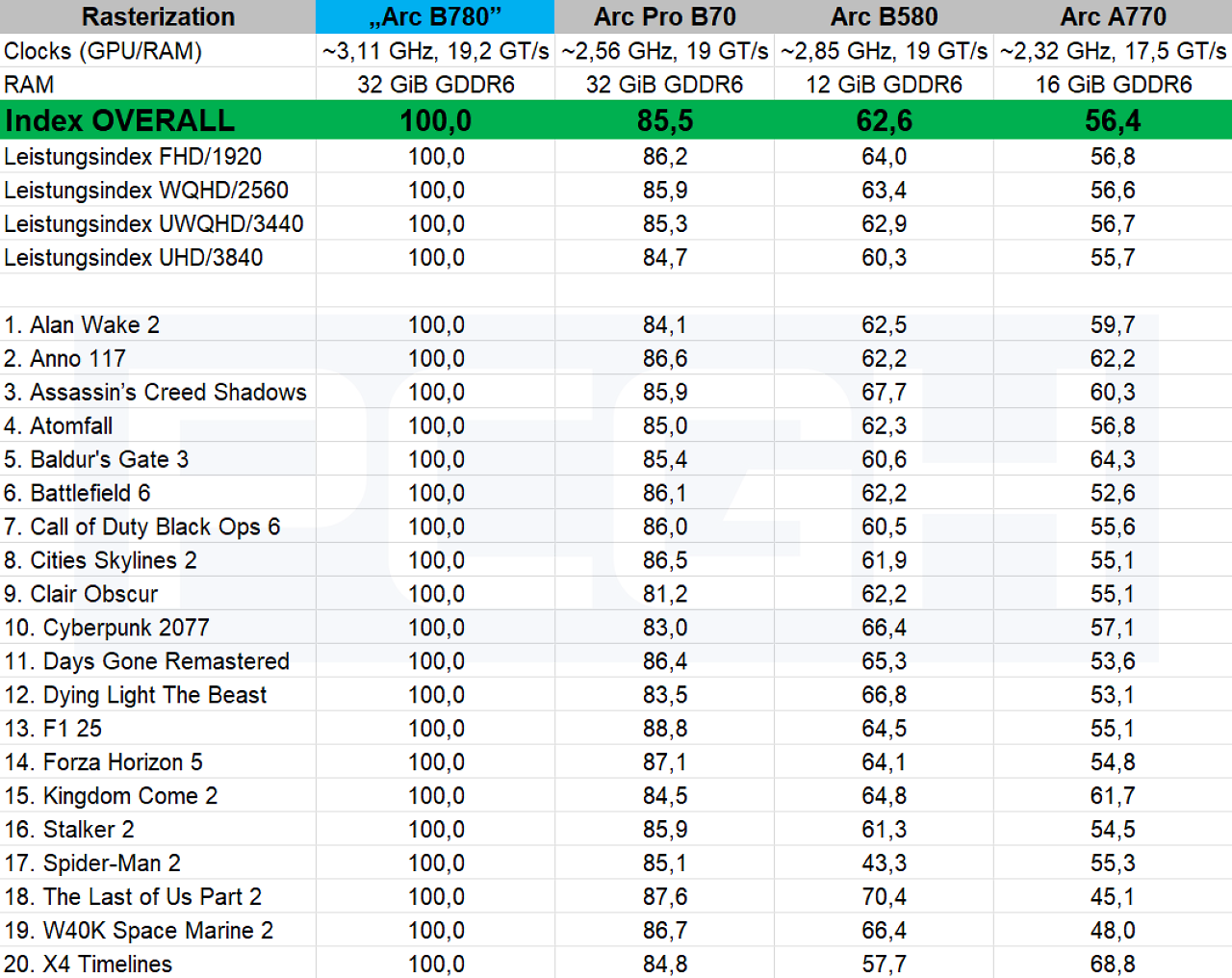Click W40K Space Marine 2 value "48,0"
This screenshot has width=1232, height=978.
click(1113, 931)
